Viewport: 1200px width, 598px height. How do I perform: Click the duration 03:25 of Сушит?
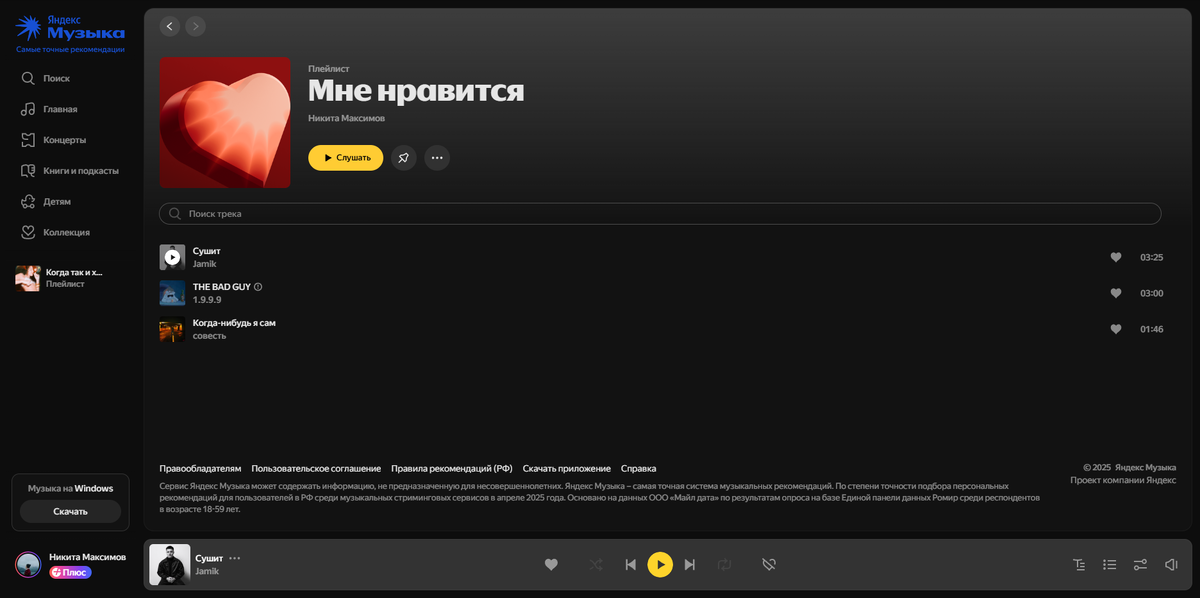tap(1152, 257)
